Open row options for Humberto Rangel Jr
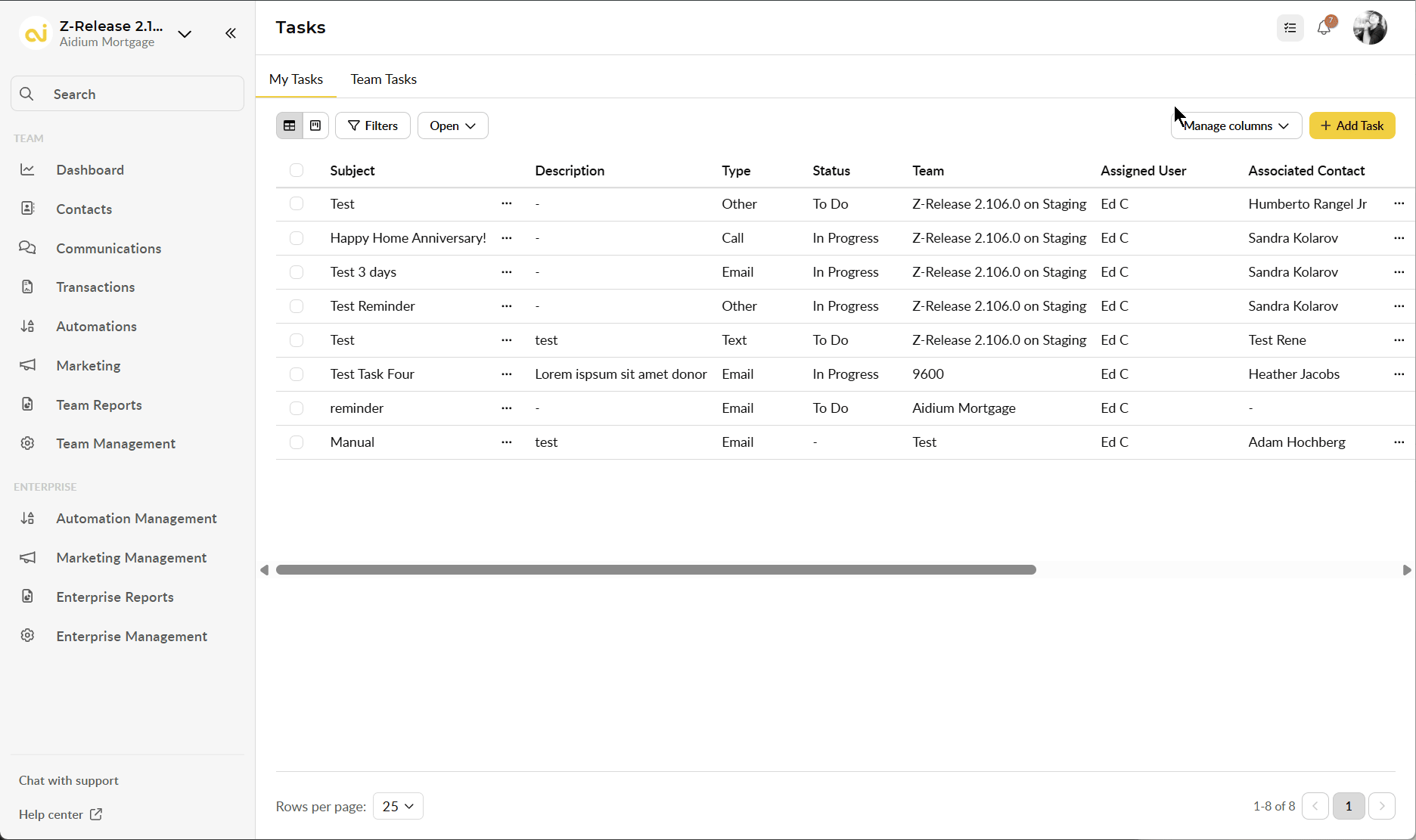1416x840 pixels. coord(1399,203)
